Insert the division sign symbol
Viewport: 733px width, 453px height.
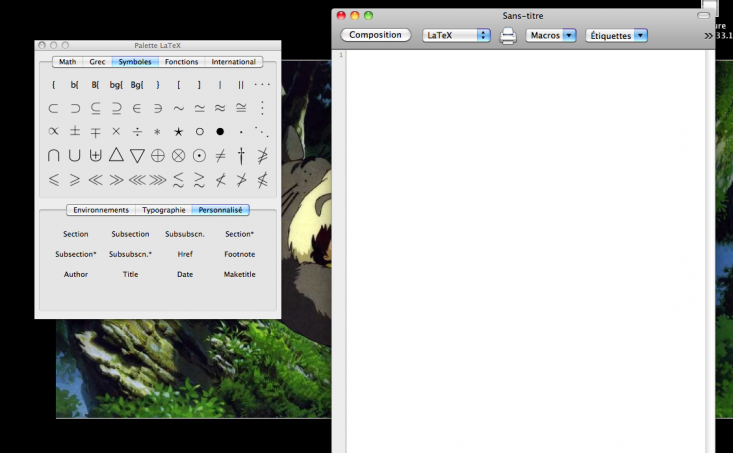137,132
